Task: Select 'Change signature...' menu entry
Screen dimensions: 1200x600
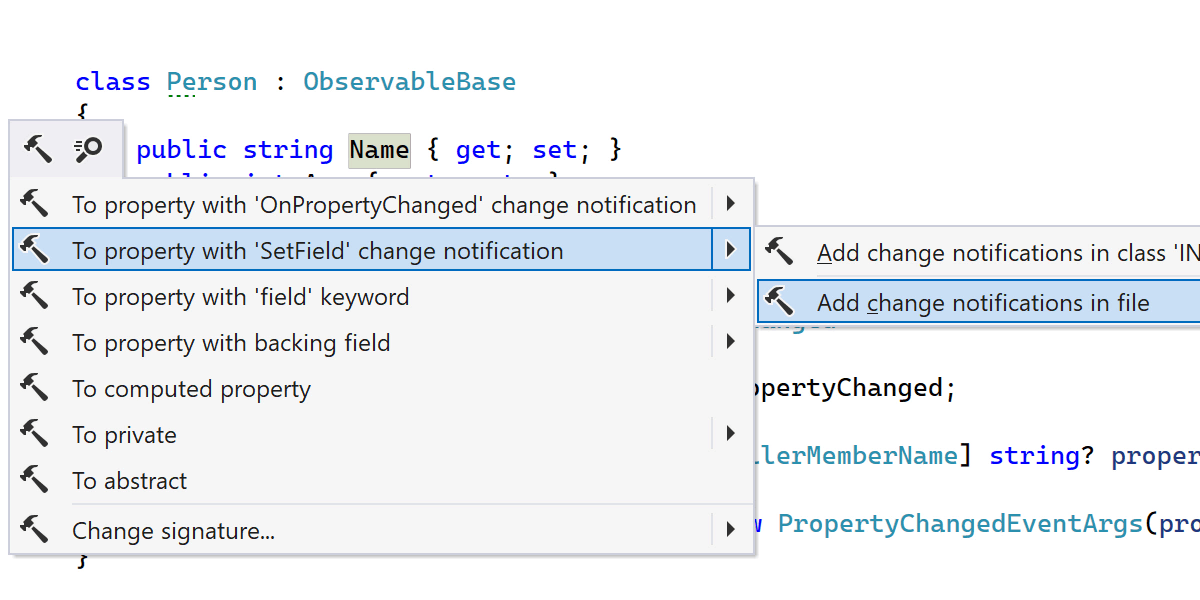Action: pyautogui.click(x=173, y=532)
